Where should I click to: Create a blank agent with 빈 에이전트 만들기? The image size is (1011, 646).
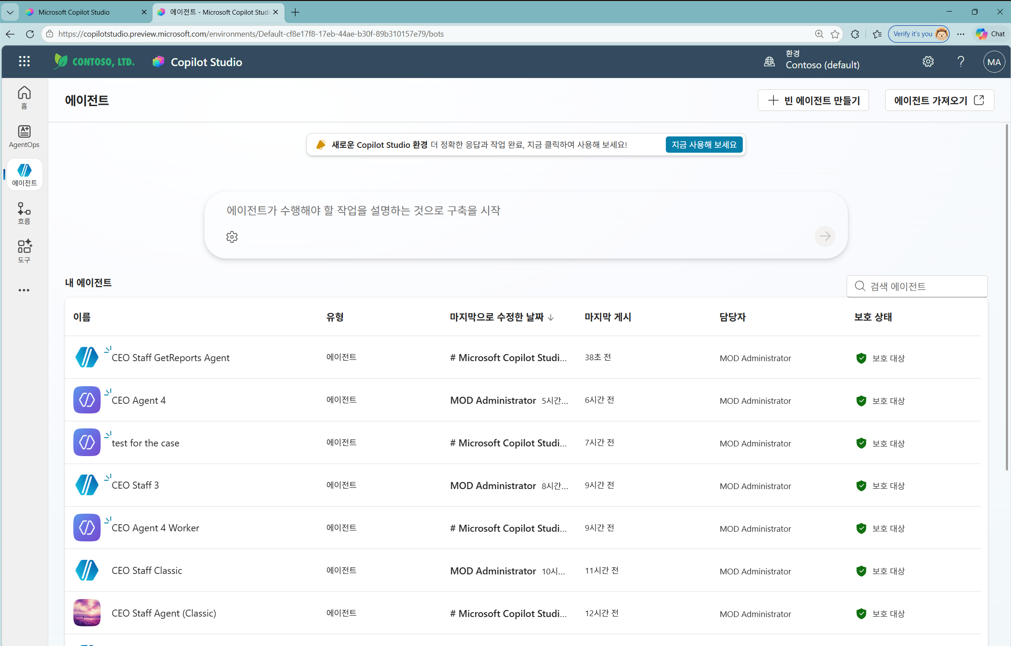[813, 100]
